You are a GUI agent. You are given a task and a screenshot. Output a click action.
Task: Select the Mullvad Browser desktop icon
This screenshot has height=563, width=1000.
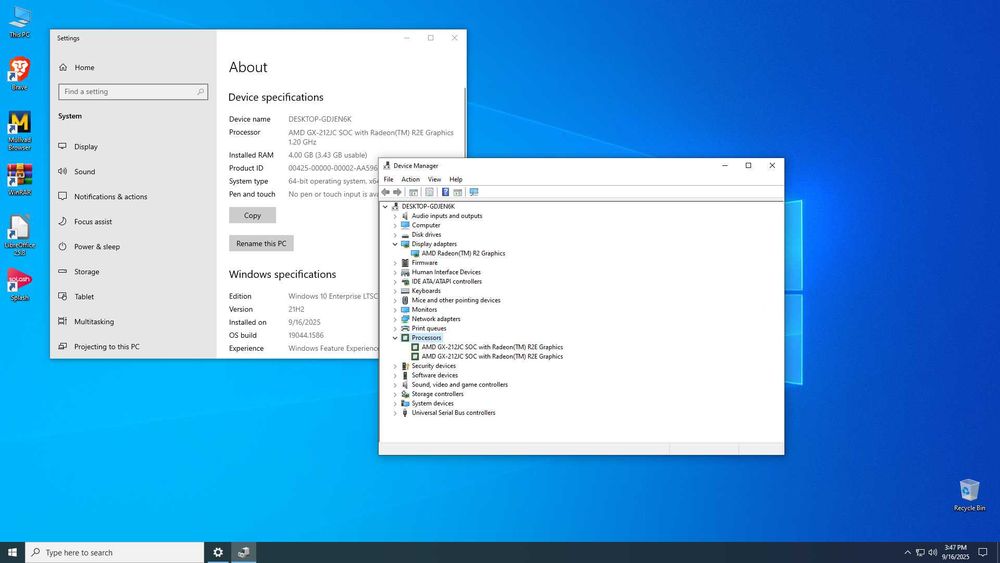tap(19, 131)
